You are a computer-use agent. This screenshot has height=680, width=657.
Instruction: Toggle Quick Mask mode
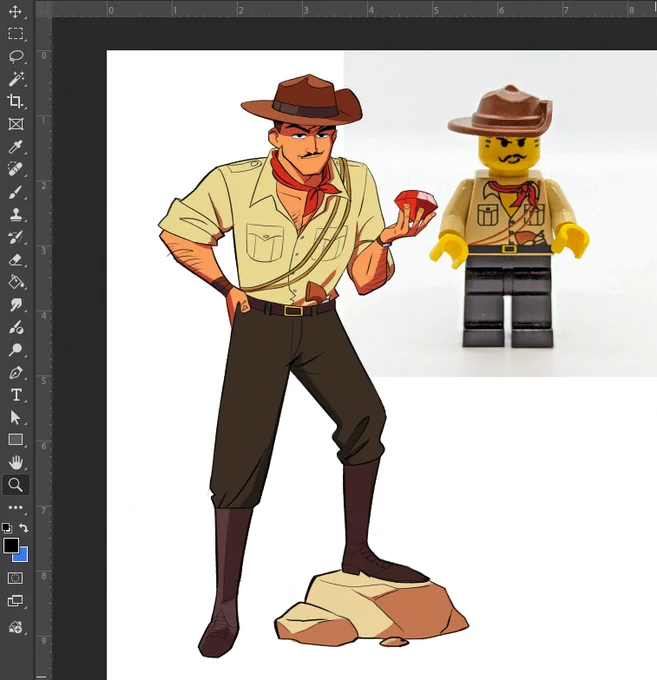point(16,578)
